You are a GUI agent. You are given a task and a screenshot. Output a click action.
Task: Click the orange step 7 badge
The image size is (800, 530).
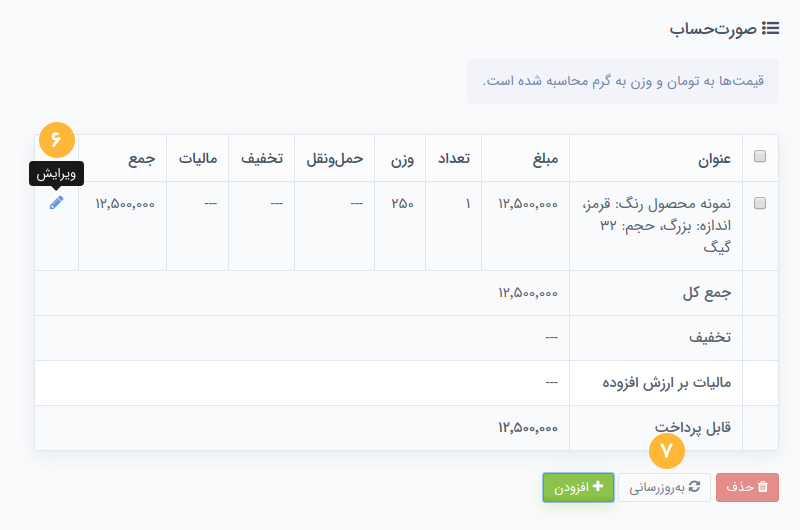point(667,452)
